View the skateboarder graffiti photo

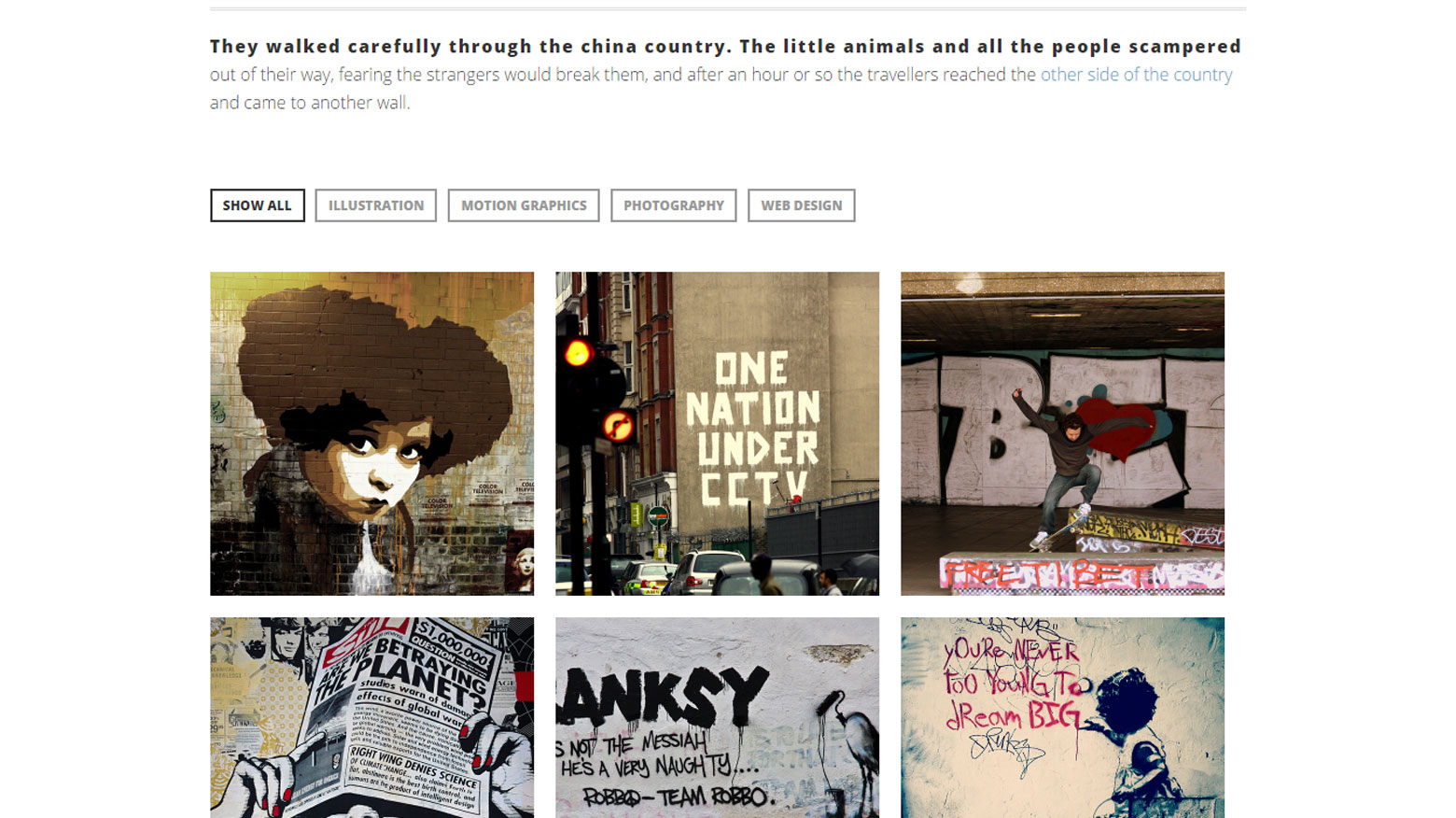1062,433
